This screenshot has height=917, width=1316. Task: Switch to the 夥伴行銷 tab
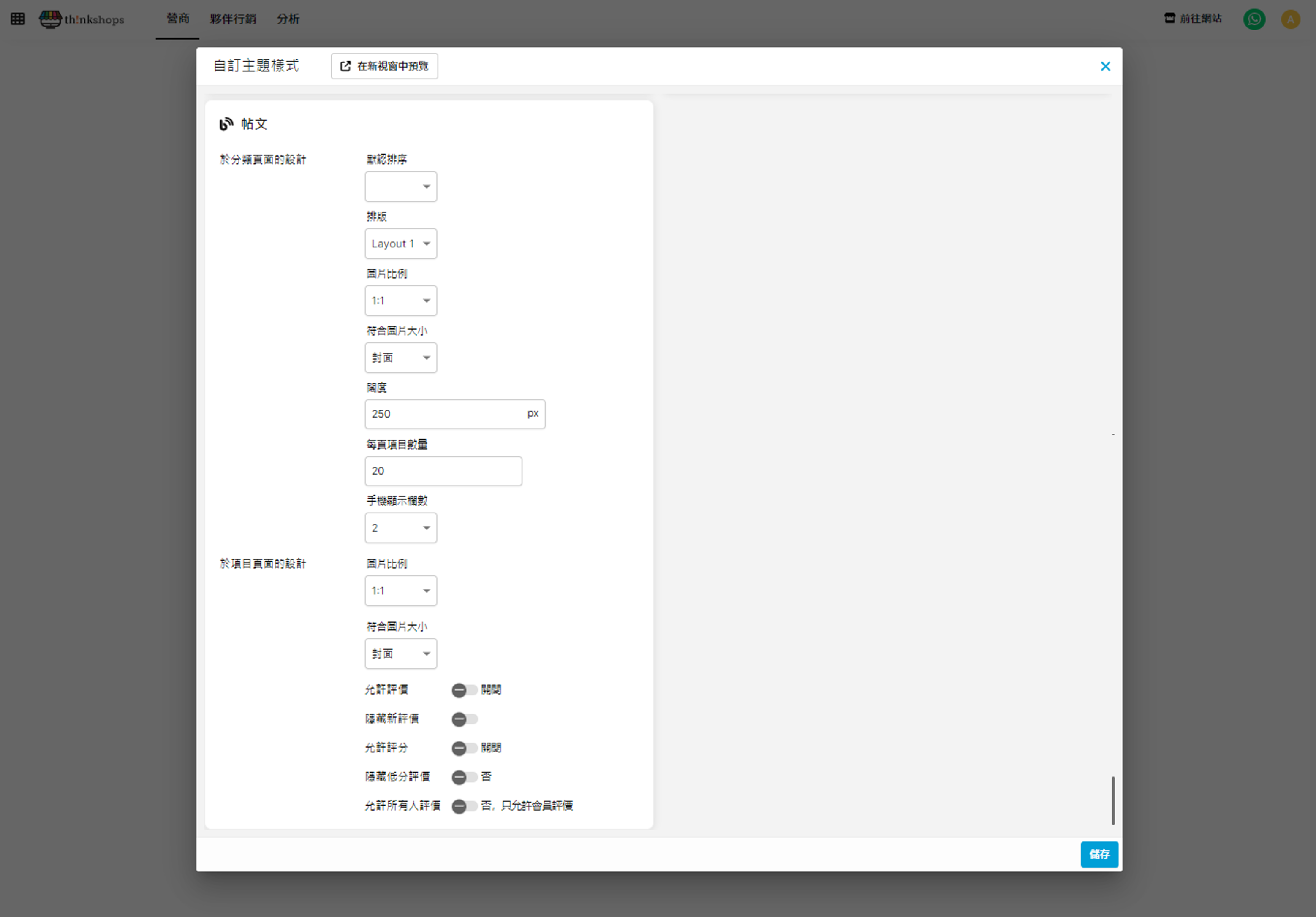pyautogui.click(x=232, y=19)
